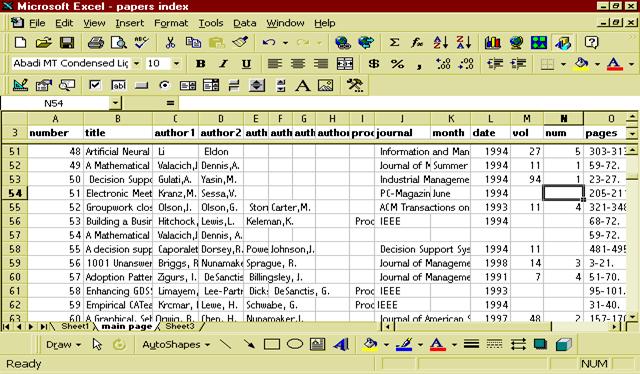The width and height of the screenshot is (640, 374).
Task: Open the Print Preview icon
Action: pos(119,42)
